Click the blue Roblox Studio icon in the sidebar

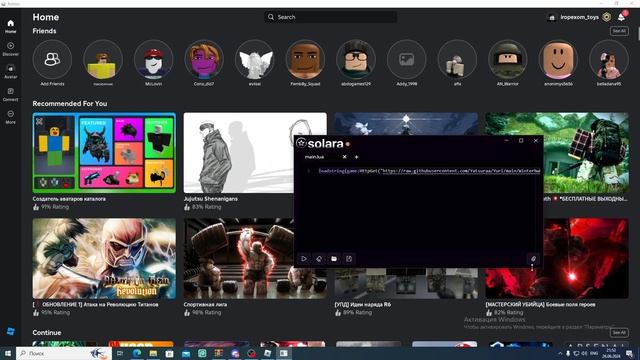pyautogui.click(x=11, y=331)
